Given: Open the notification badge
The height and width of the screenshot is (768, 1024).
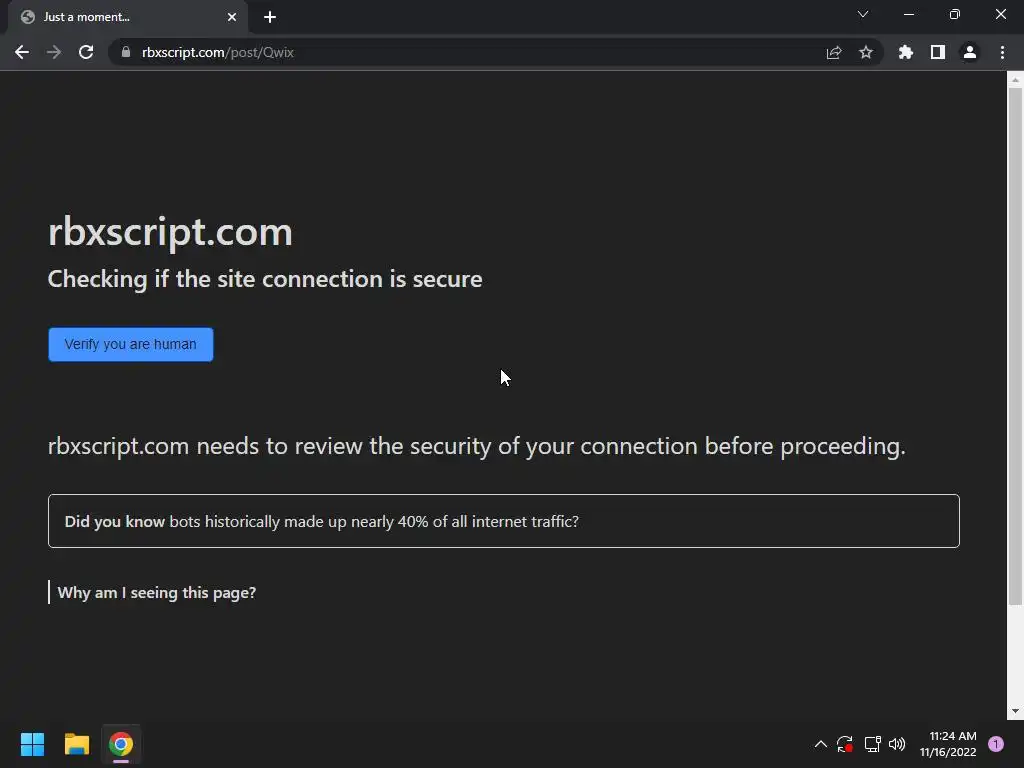Looking at the screenshot, I should click(996, 744).
